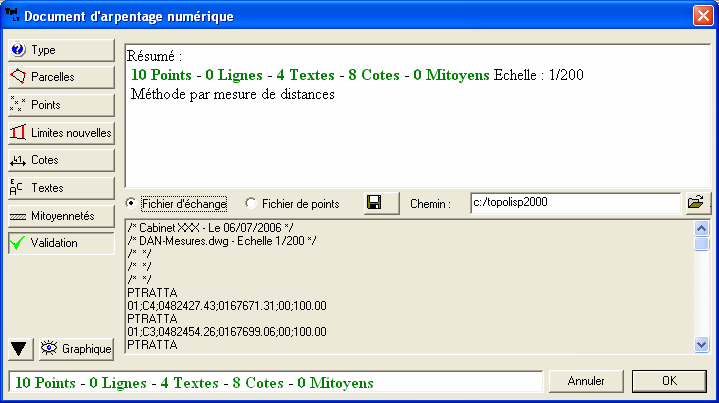Image resolution: width=719 pixels, height=403 pixels.
Task: Click the Annuler button
Action: point(586,382)
